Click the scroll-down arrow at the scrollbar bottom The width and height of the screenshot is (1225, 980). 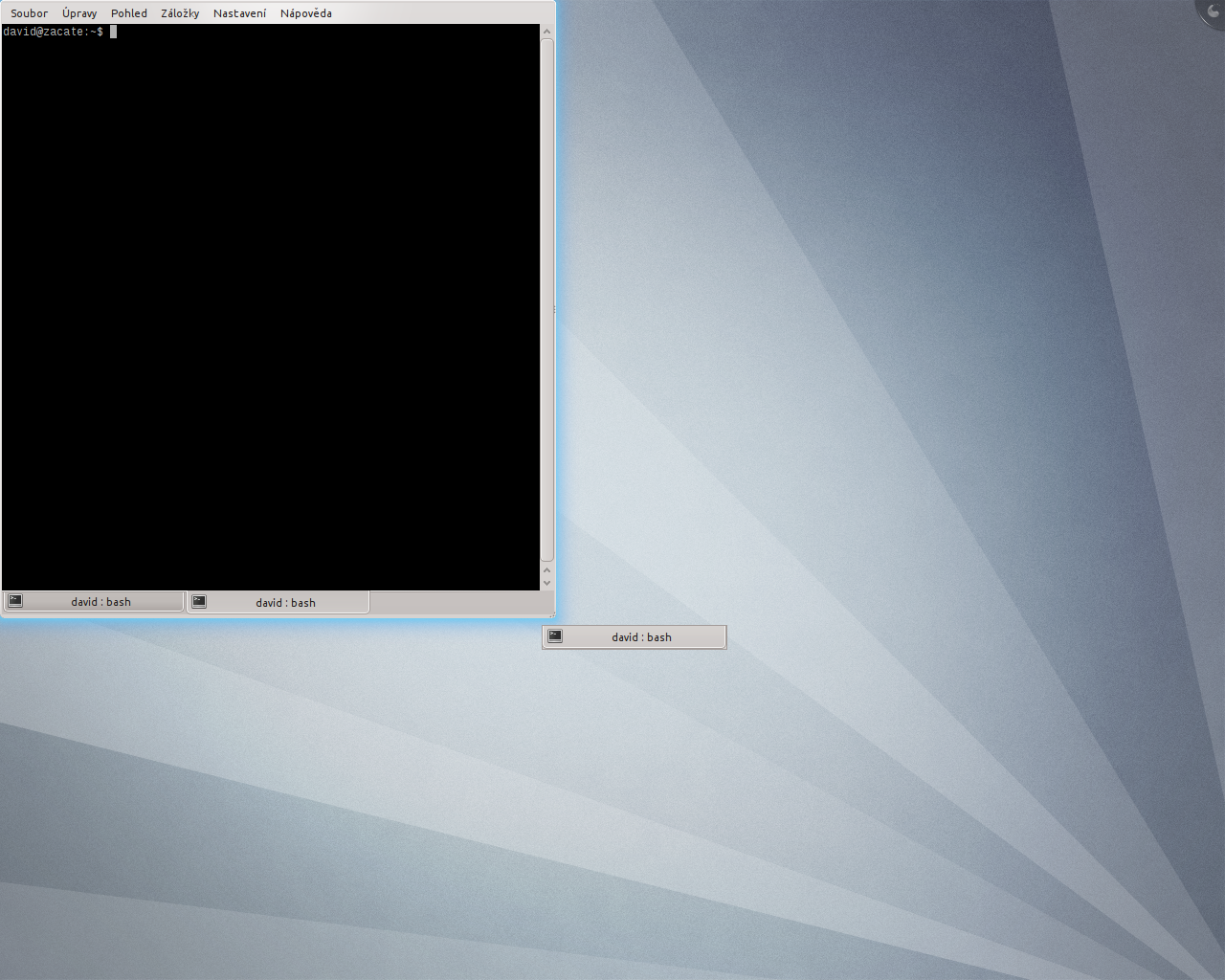click(x=547, y=583)
